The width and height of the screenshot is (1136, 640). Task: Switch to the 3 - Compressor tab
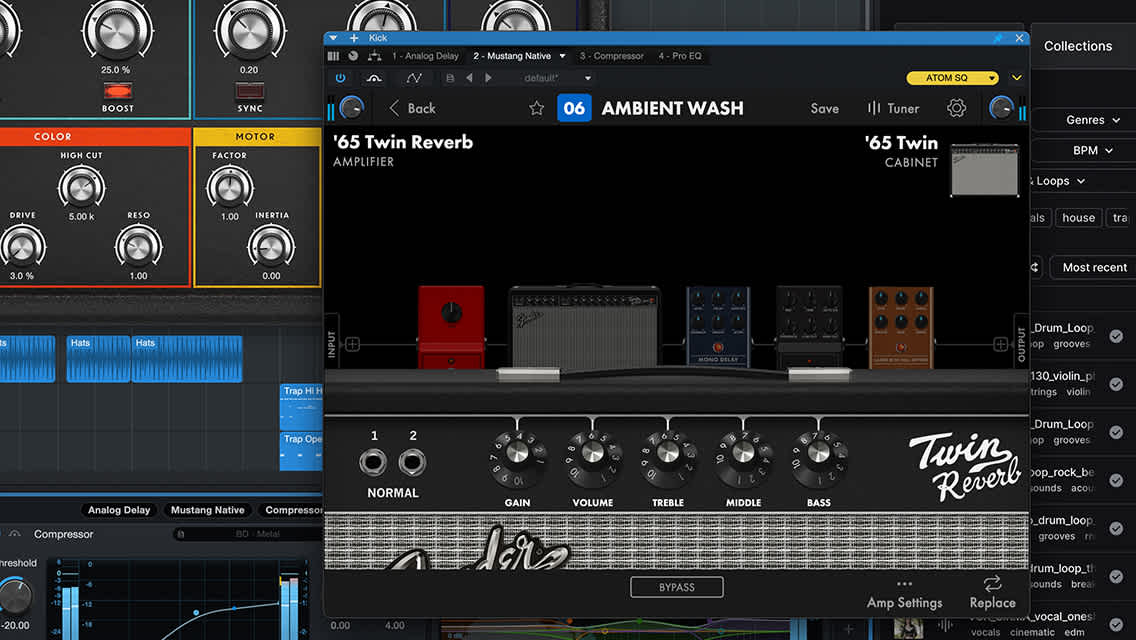(611, 56)
